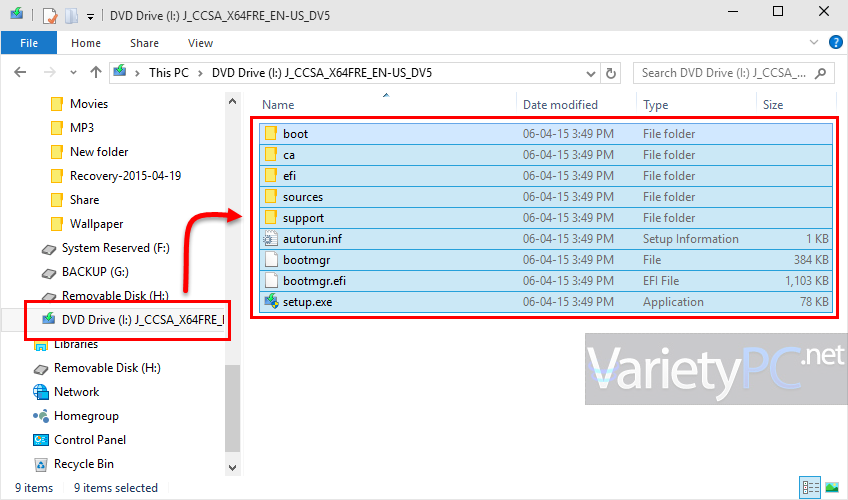This screenshot has height=500, width=848.
Task: Open Control Panel in navigation pane
Action: 90,440
